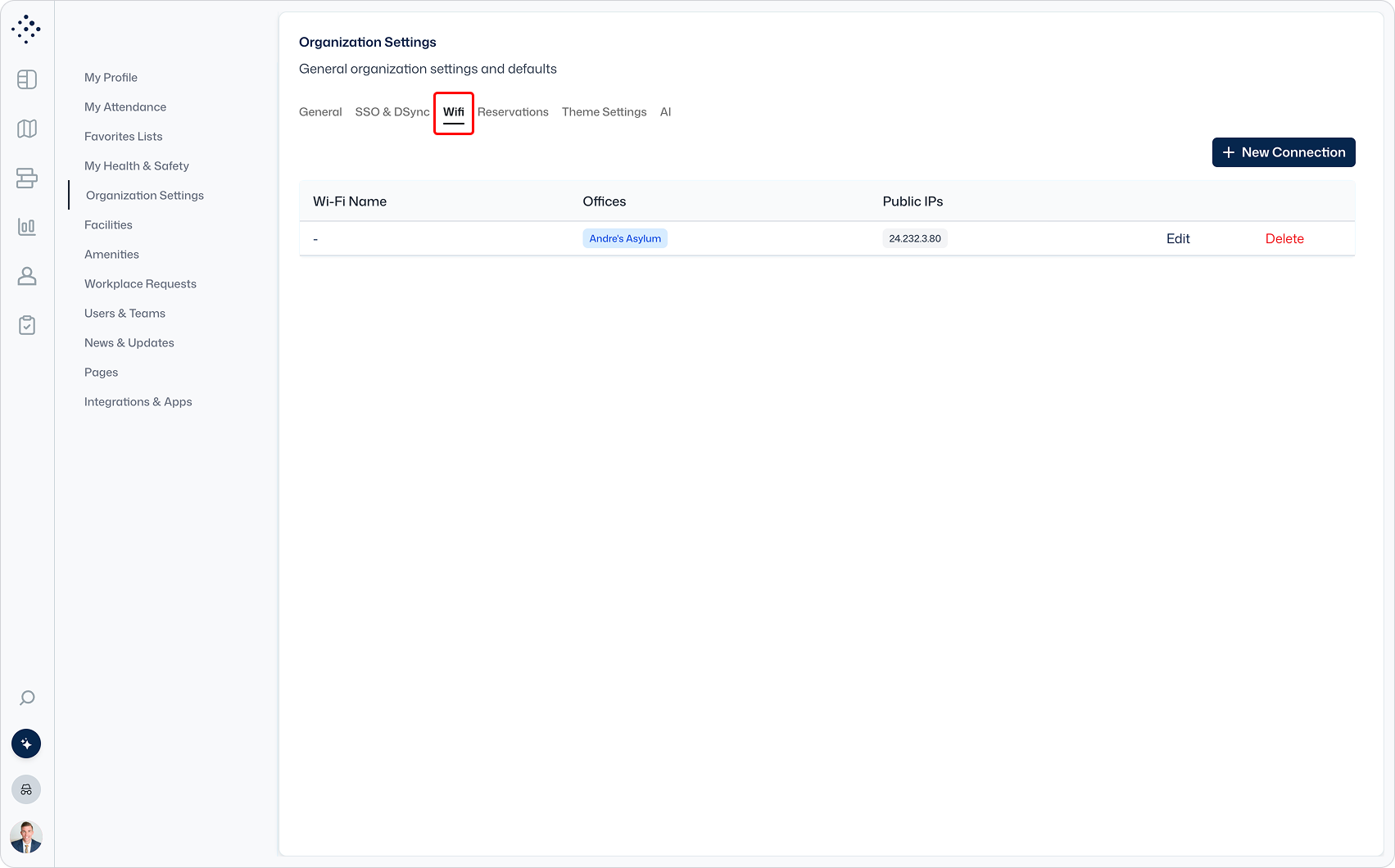Open the user profile avatar
This screenshot has width=1395, height=868.
(x=26, y=837)
